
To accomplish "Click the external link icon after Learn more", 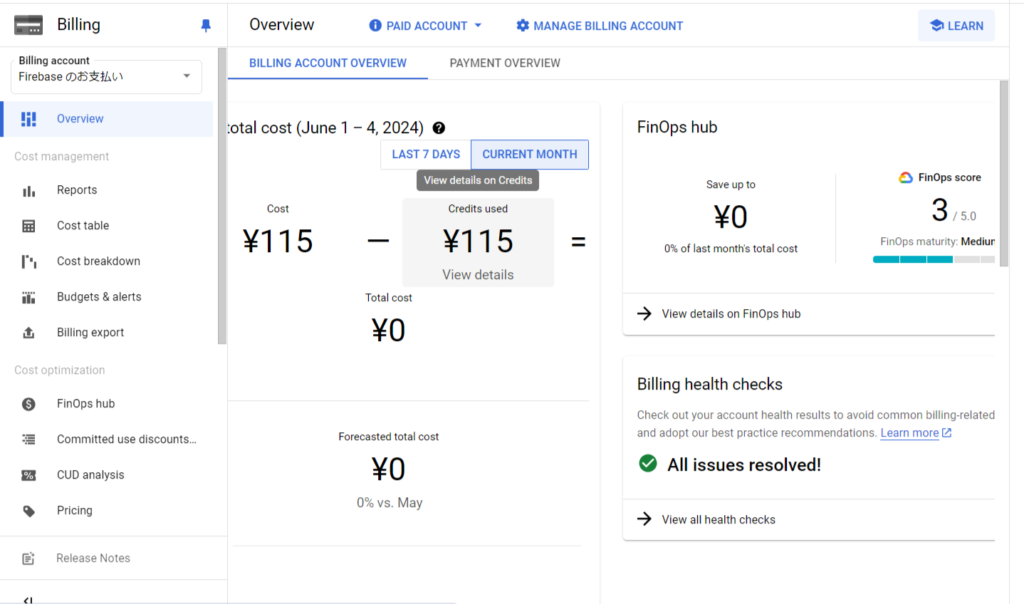I will (x=947, y=433).
